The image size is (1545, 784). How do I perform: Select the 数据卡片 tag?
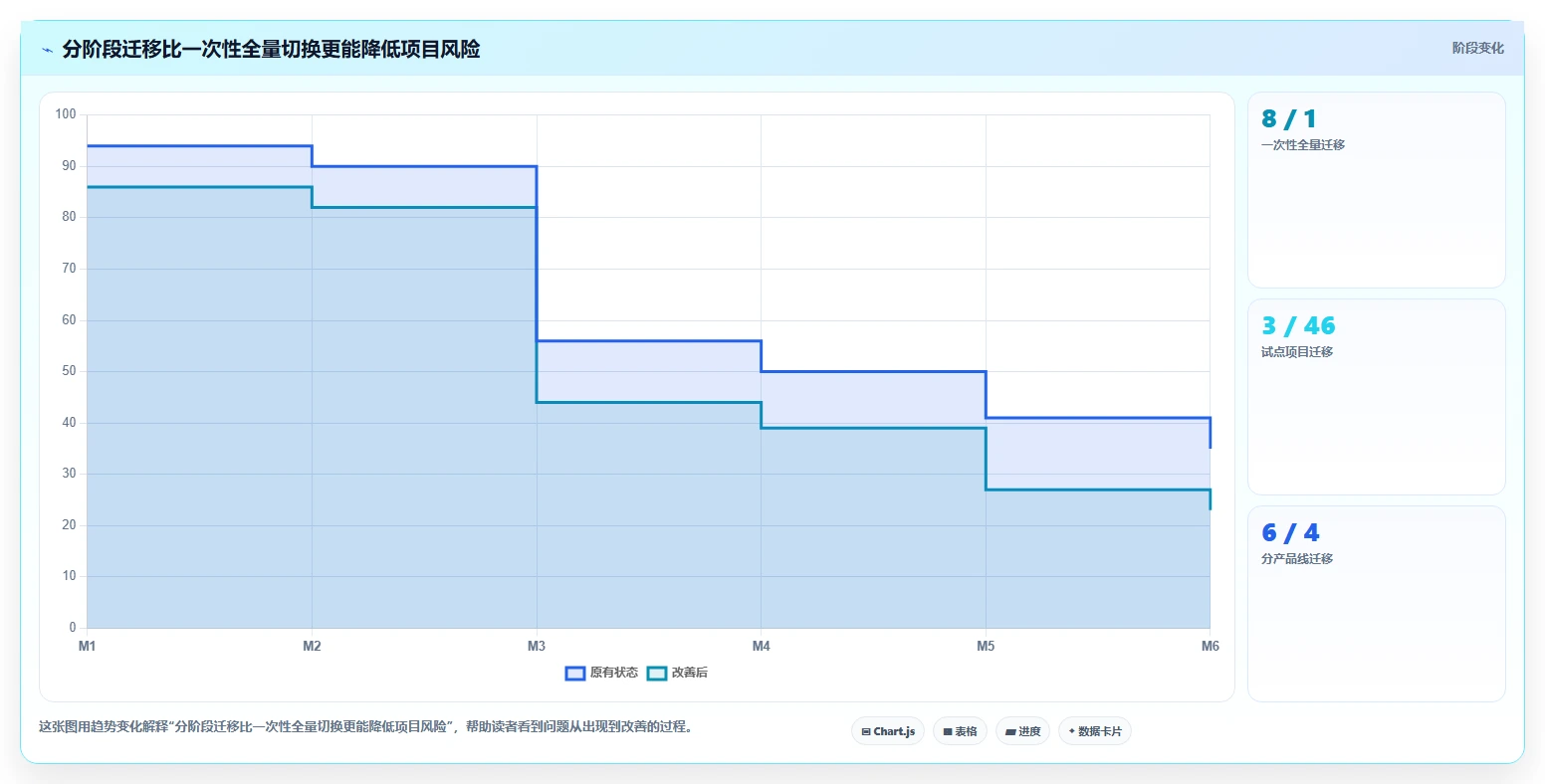(x=1095, y=731)
